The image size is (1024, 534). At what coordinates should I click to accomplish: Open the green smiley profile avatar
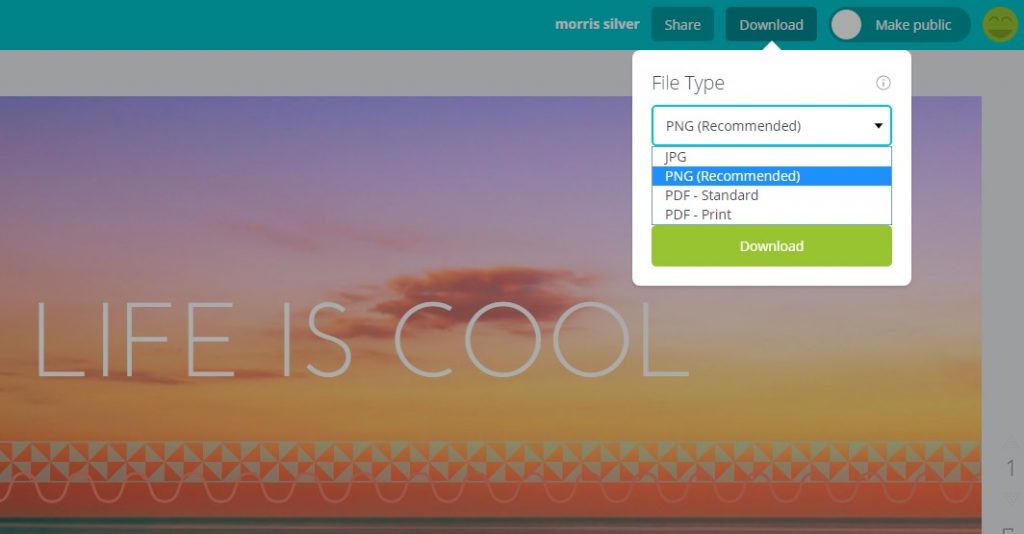tap(1000, 25)
